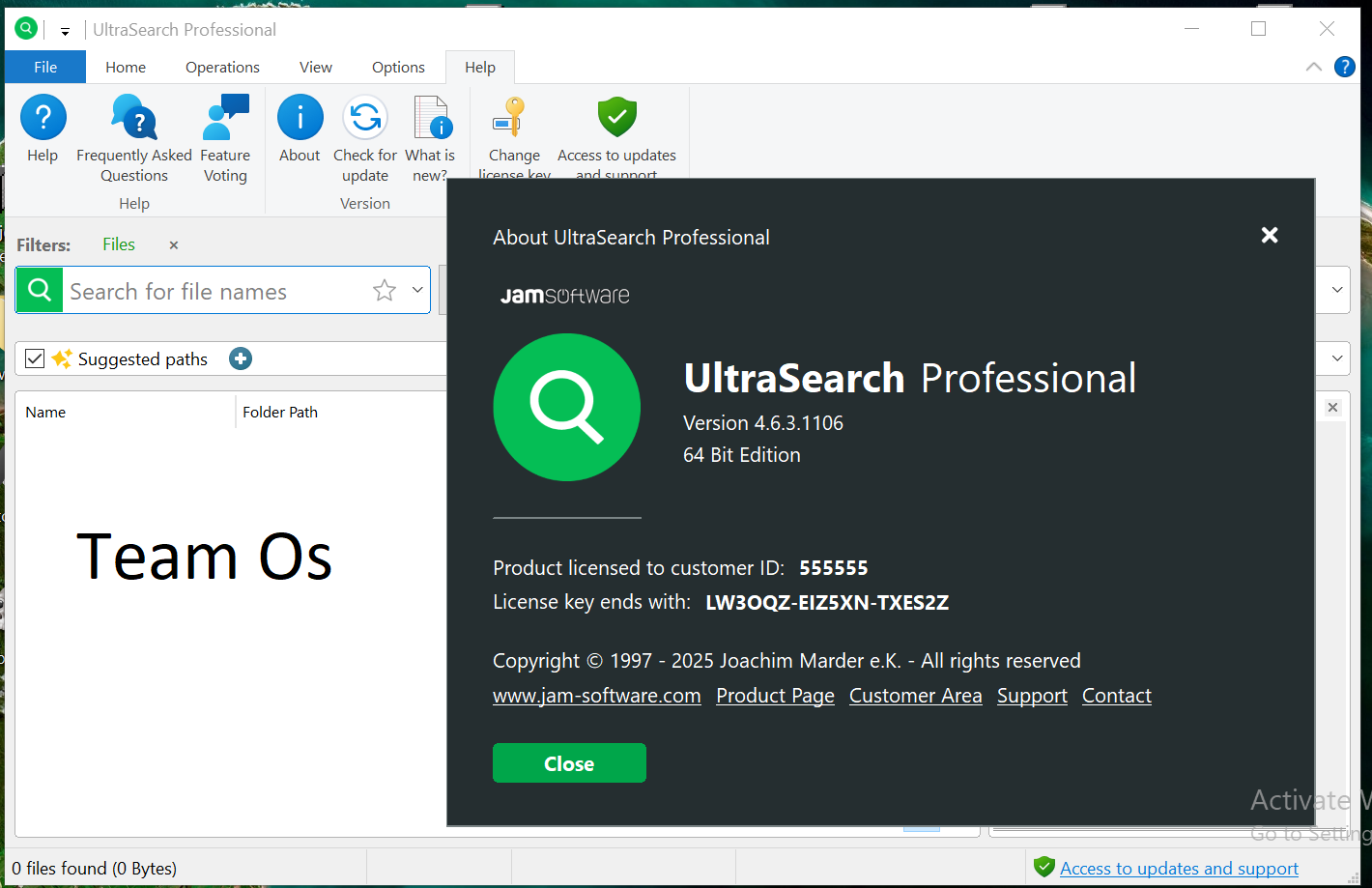The height and width of the screenshot is (888, 1372).
Task: Sort by the Folder Path column header
Action: (280, 412)
